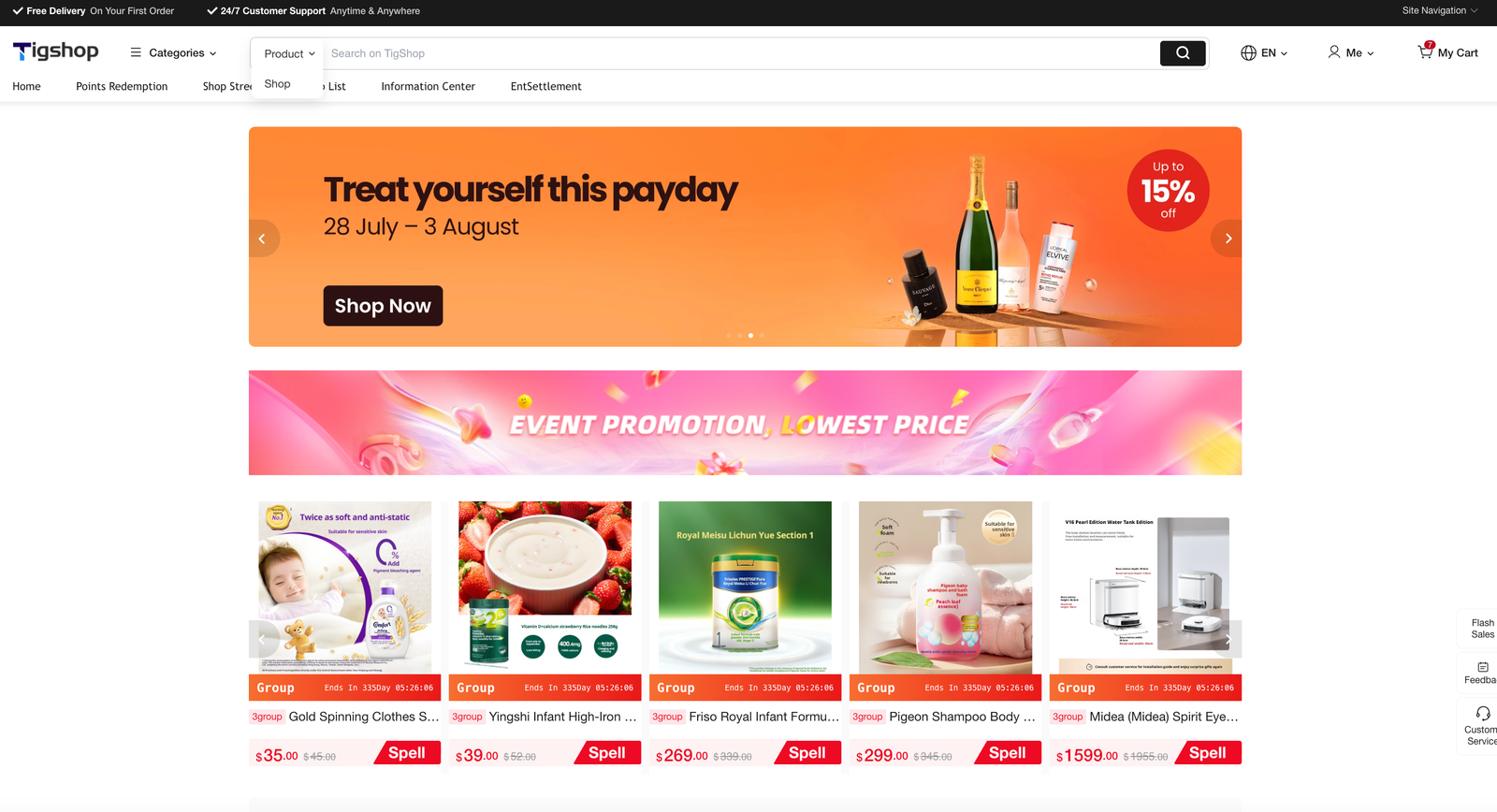Click the Tigshop logo
The width and height of the screenshot is (1497, 812).
(55, 51)
